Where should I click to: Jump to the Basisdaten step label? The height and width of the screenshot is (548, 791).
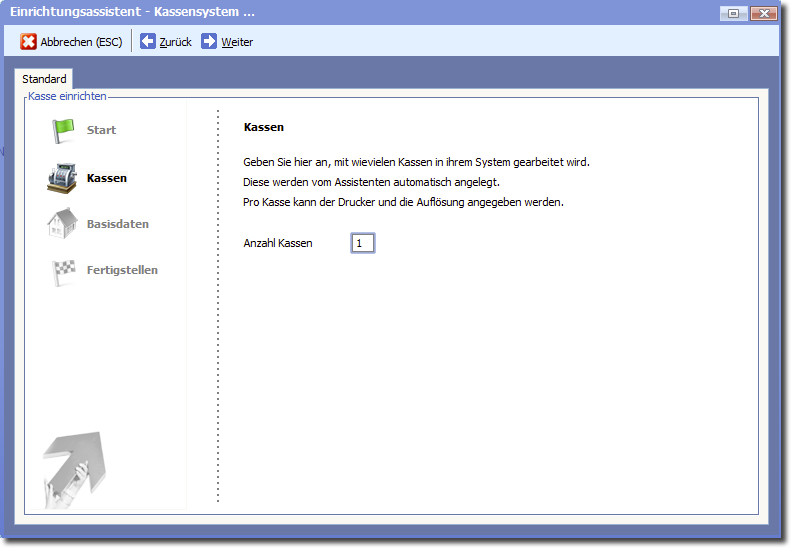(x=118, y=224)
